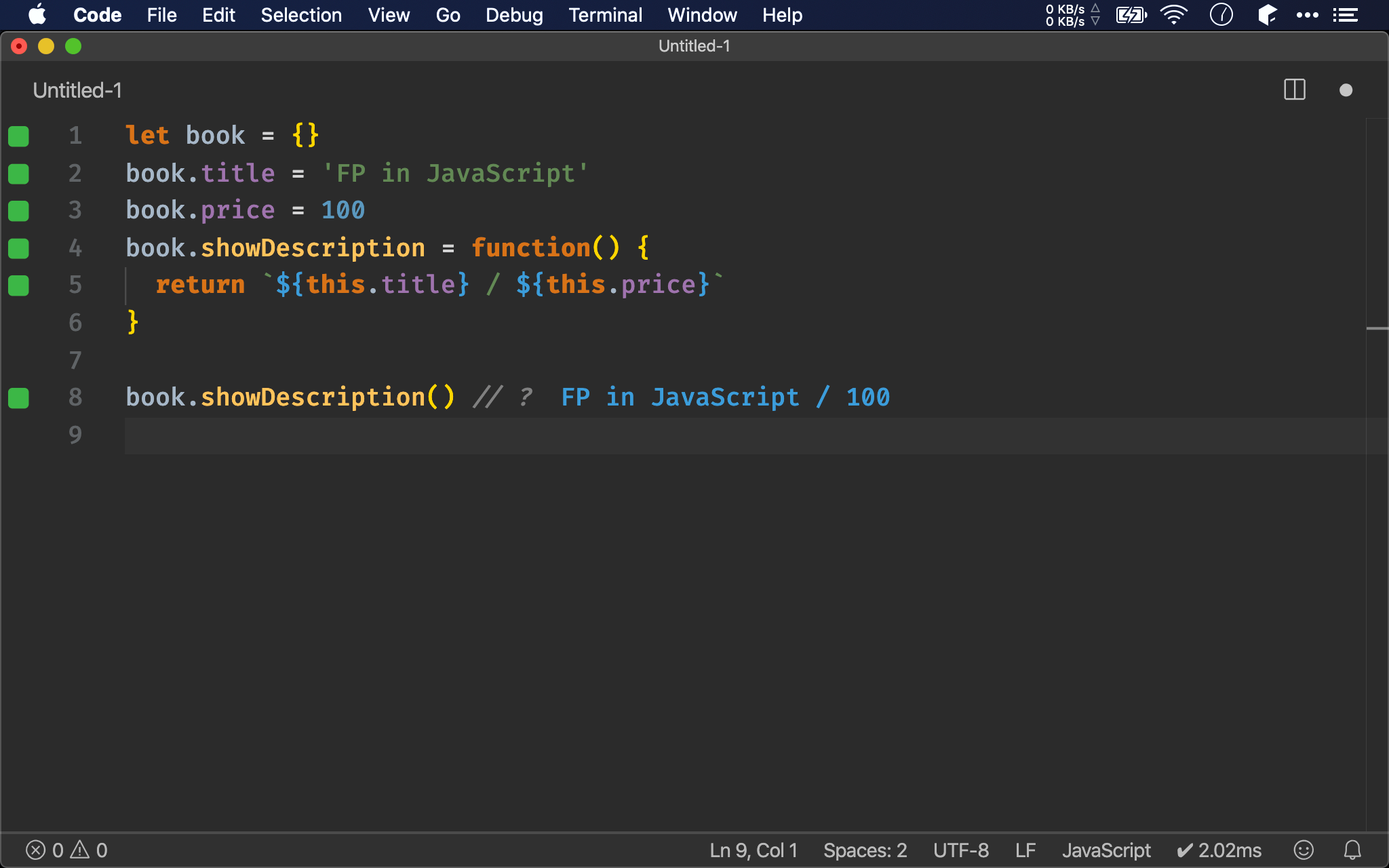Screen dimensions: 1389x868
Task: Click green coverage indicator on line 1
Action: tap(18, 136)
